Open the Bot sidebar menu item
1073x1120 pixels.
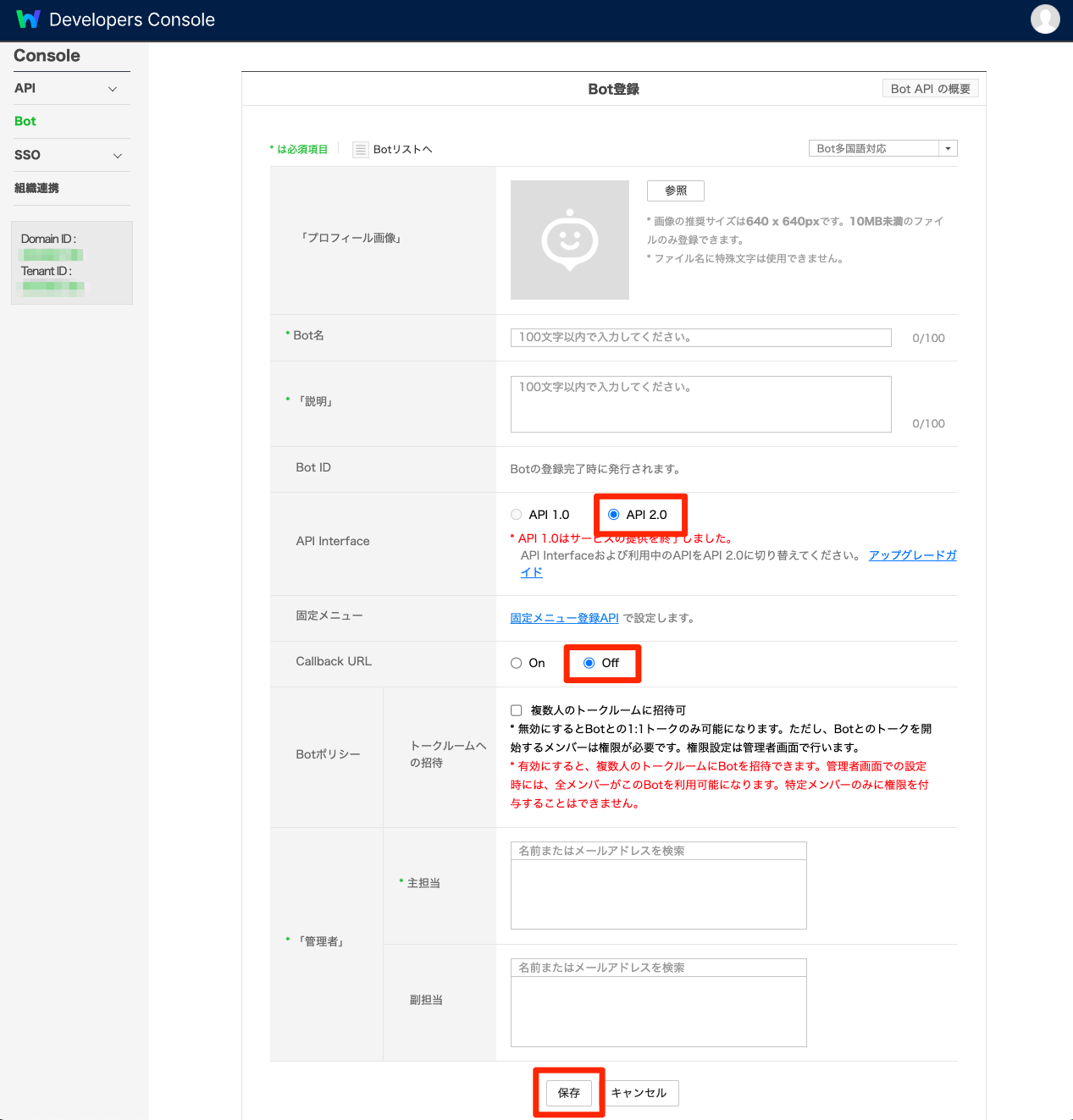(x=25, y=122)
